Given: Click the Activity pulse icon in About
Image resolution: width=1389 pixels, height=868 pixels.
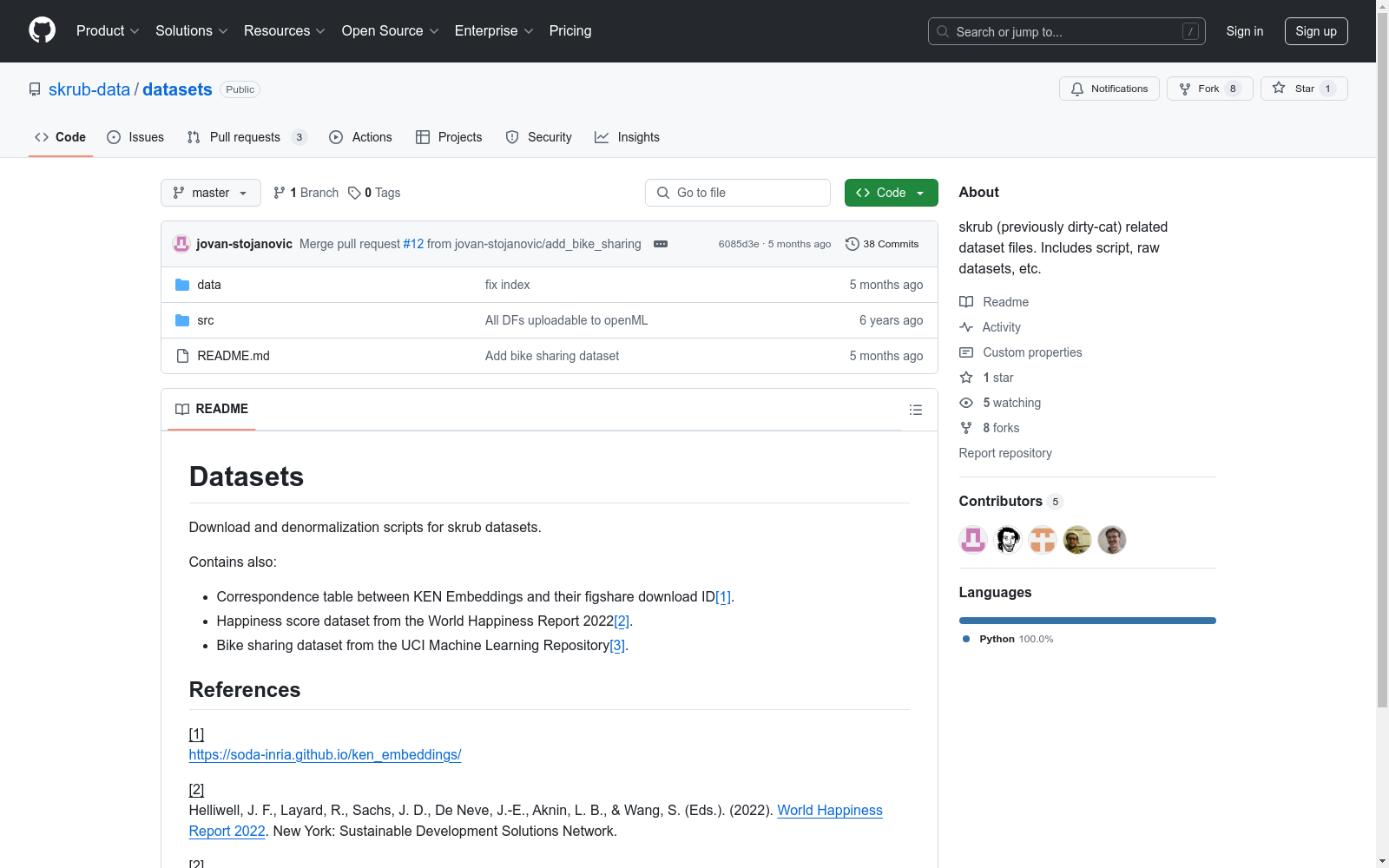Looking at the screenshot, I should click(966, 327).
